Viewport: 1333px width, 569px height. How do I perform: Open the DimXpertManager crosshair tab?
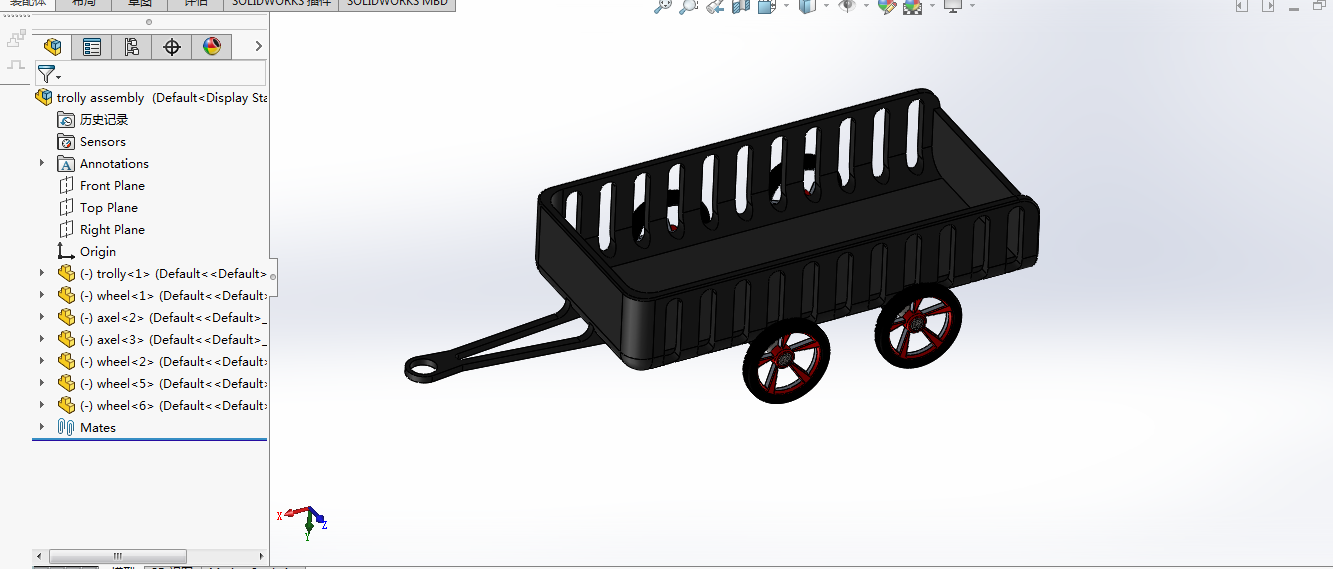pyautogui.click(x=172, y=46)
